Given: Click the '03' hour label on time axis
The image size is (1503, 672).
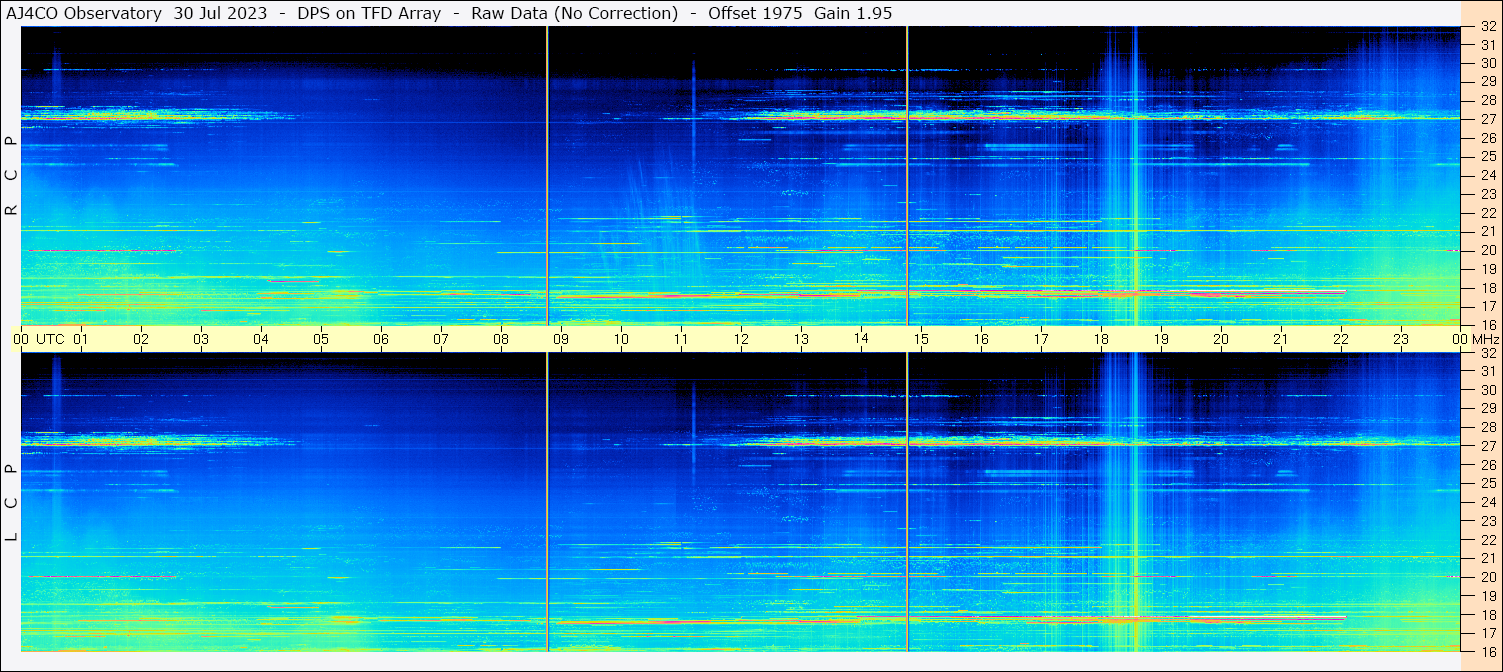Looking at the screenshot, I should click(201, 339).
